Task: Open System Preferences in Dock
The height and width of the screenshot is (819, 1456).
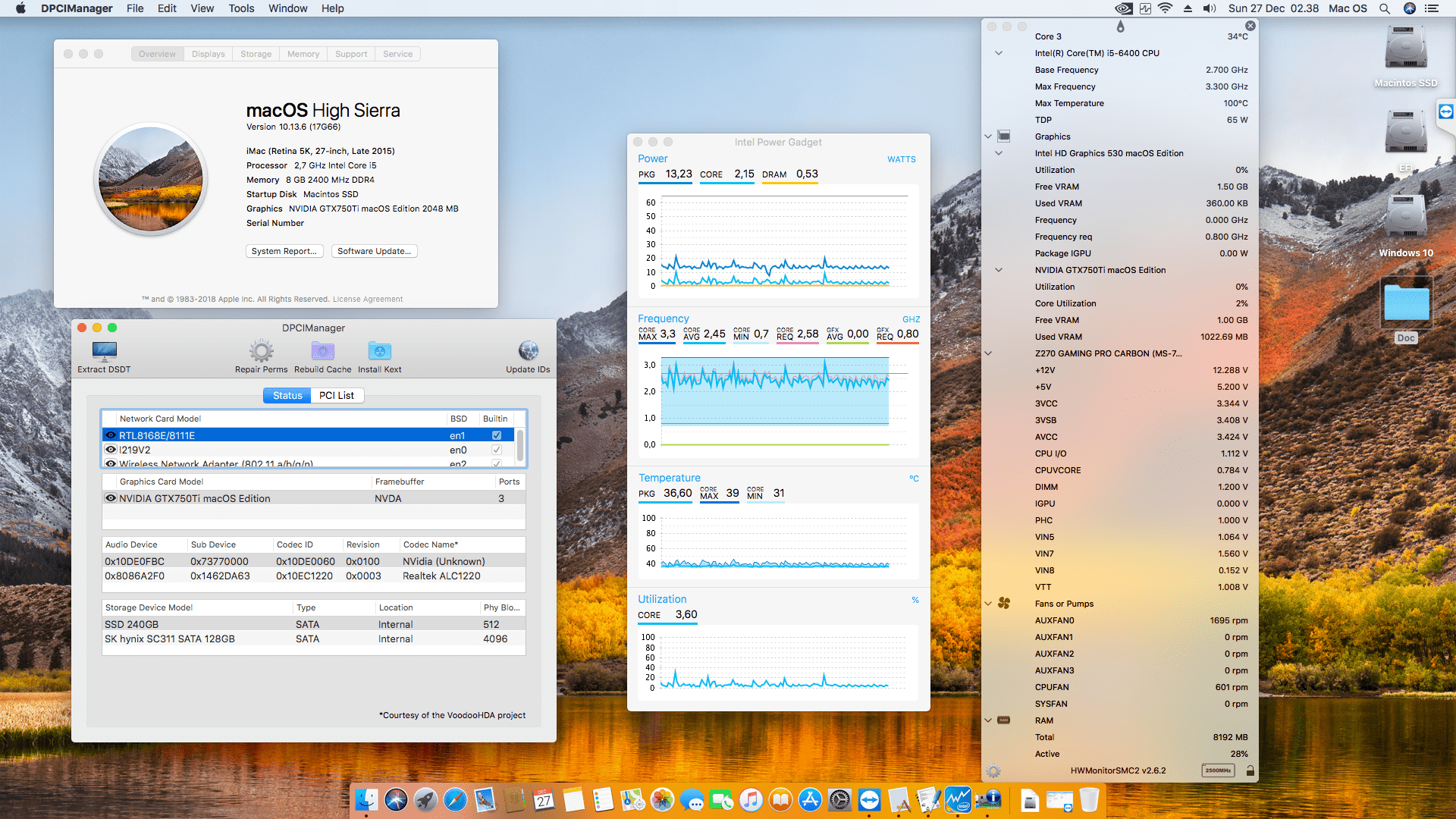Action: coord(839,799)
